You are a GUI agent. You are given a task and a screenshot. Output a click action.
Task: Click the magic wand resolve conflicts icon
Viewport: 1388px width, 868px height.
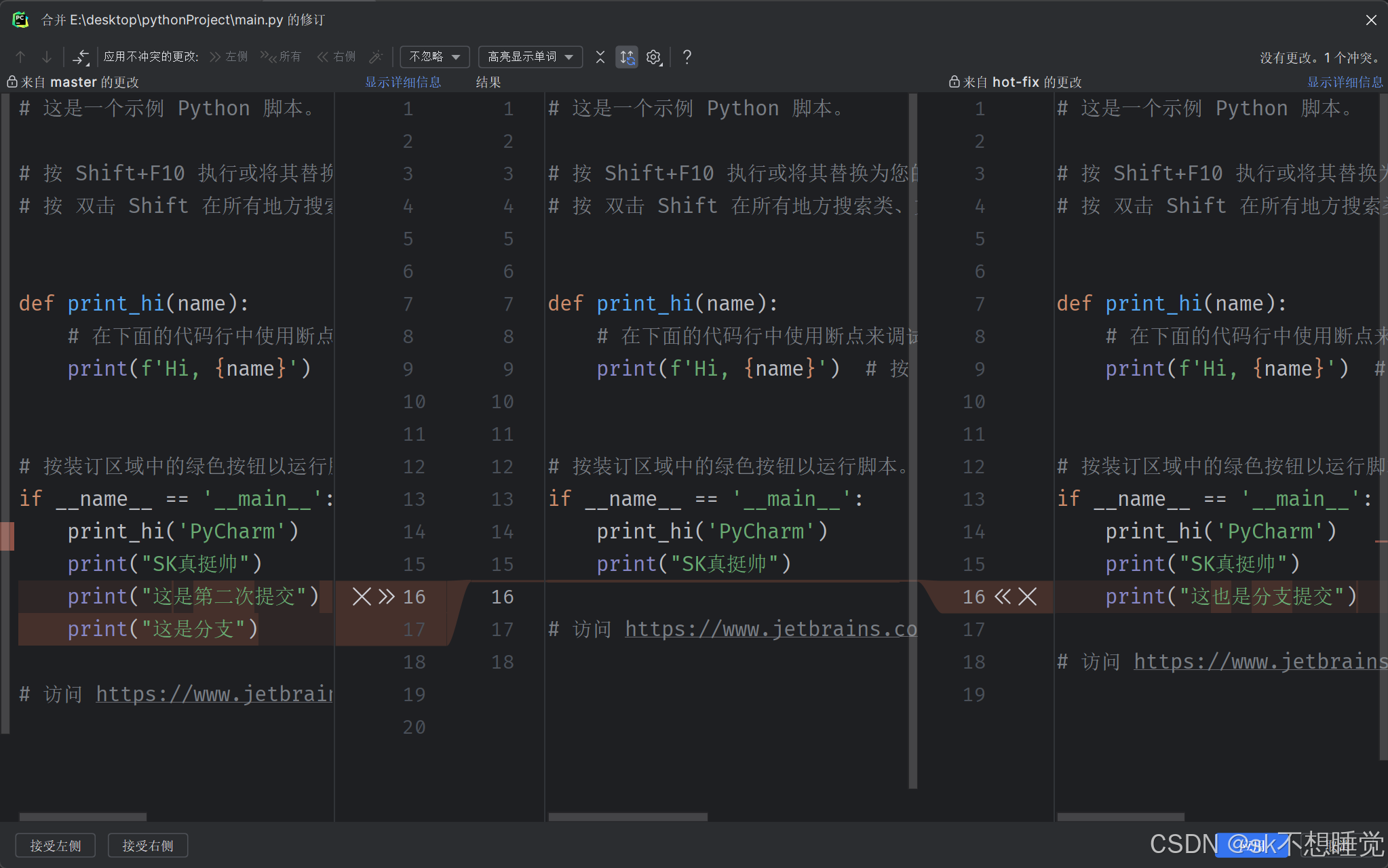click(x=375, y=57)
